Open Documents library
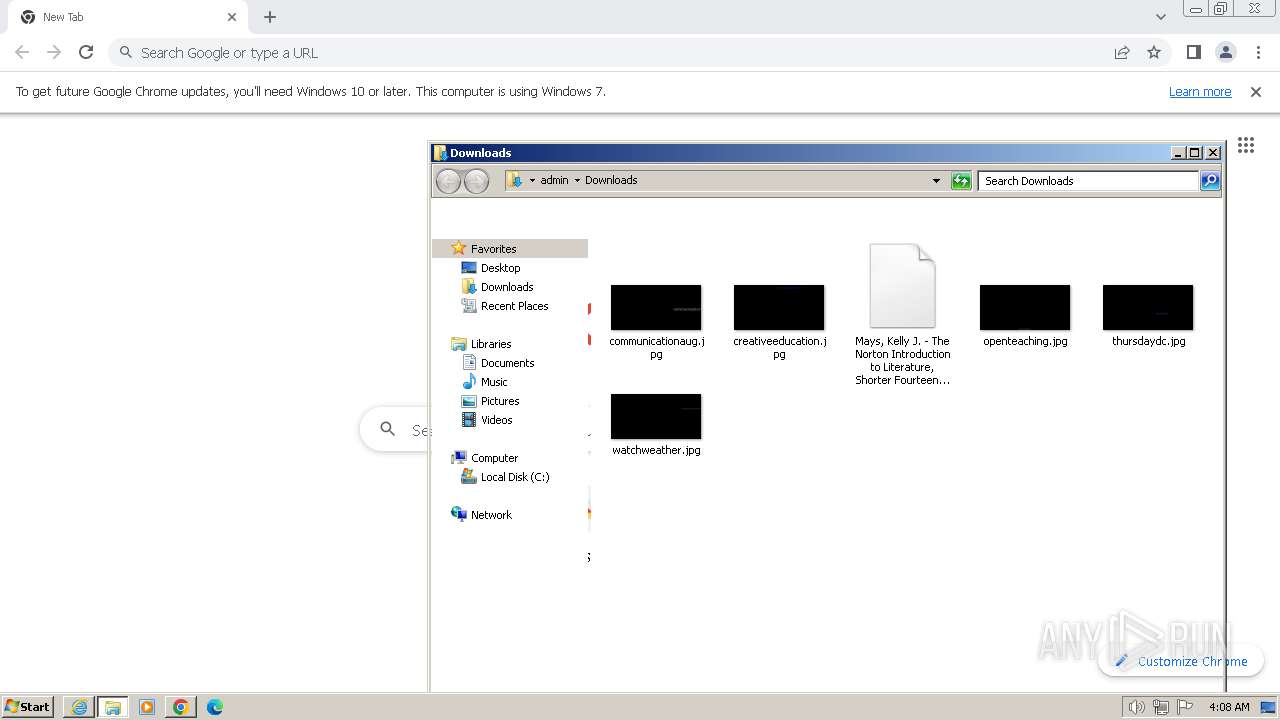The height and width of the screenshot is (720, 1280). pos(507,363)
